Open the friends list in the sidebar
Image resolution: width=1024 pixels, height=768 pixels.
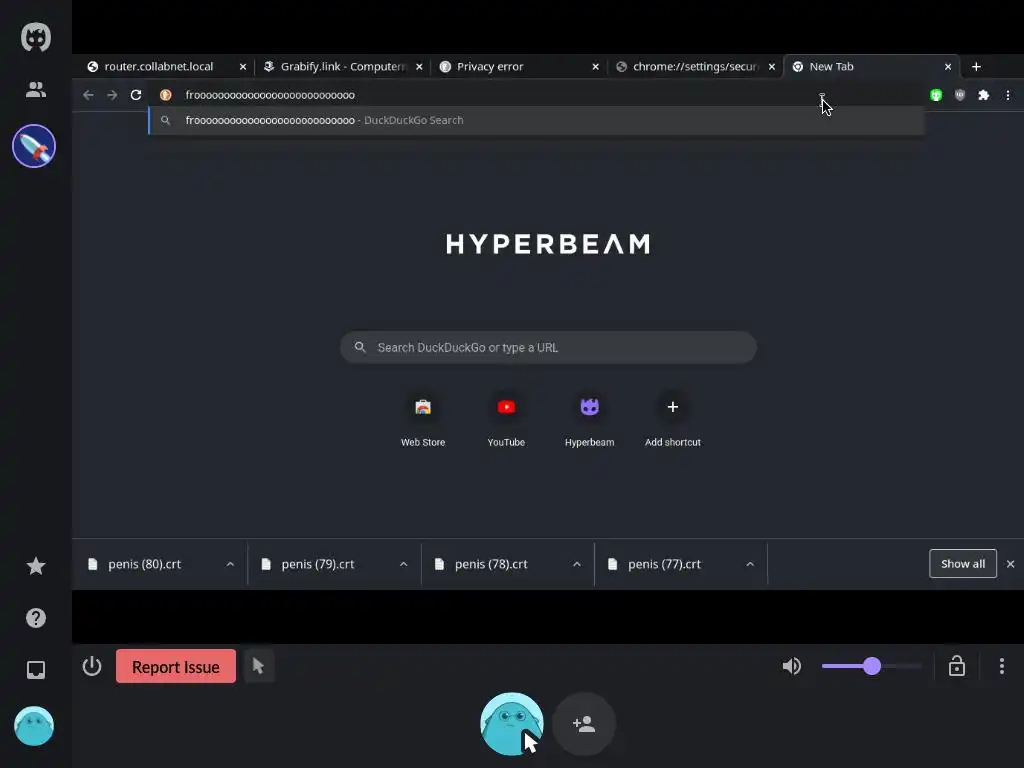[36, 89]
